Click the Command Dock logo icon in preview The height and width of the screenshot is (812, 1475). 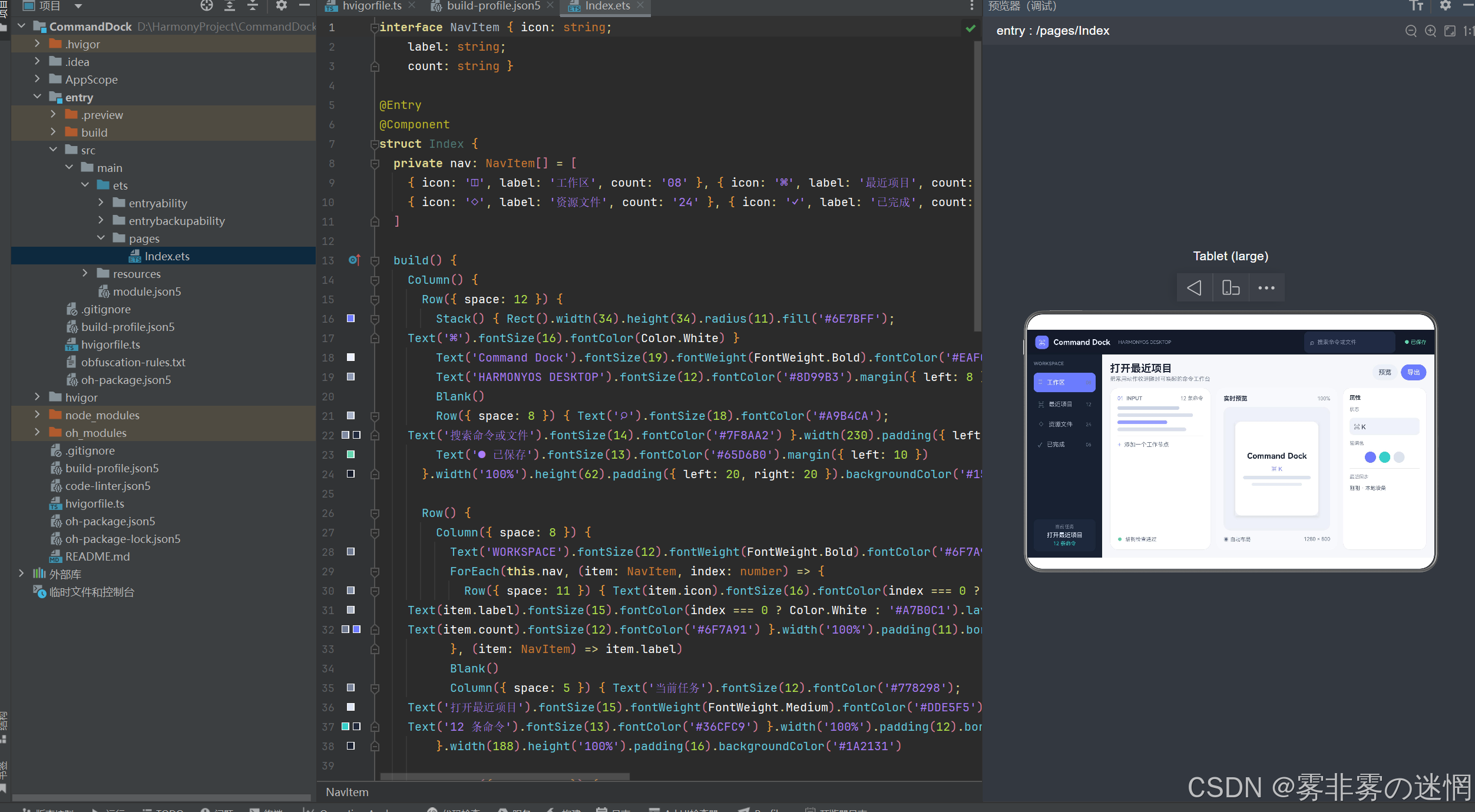(1041, 342)
